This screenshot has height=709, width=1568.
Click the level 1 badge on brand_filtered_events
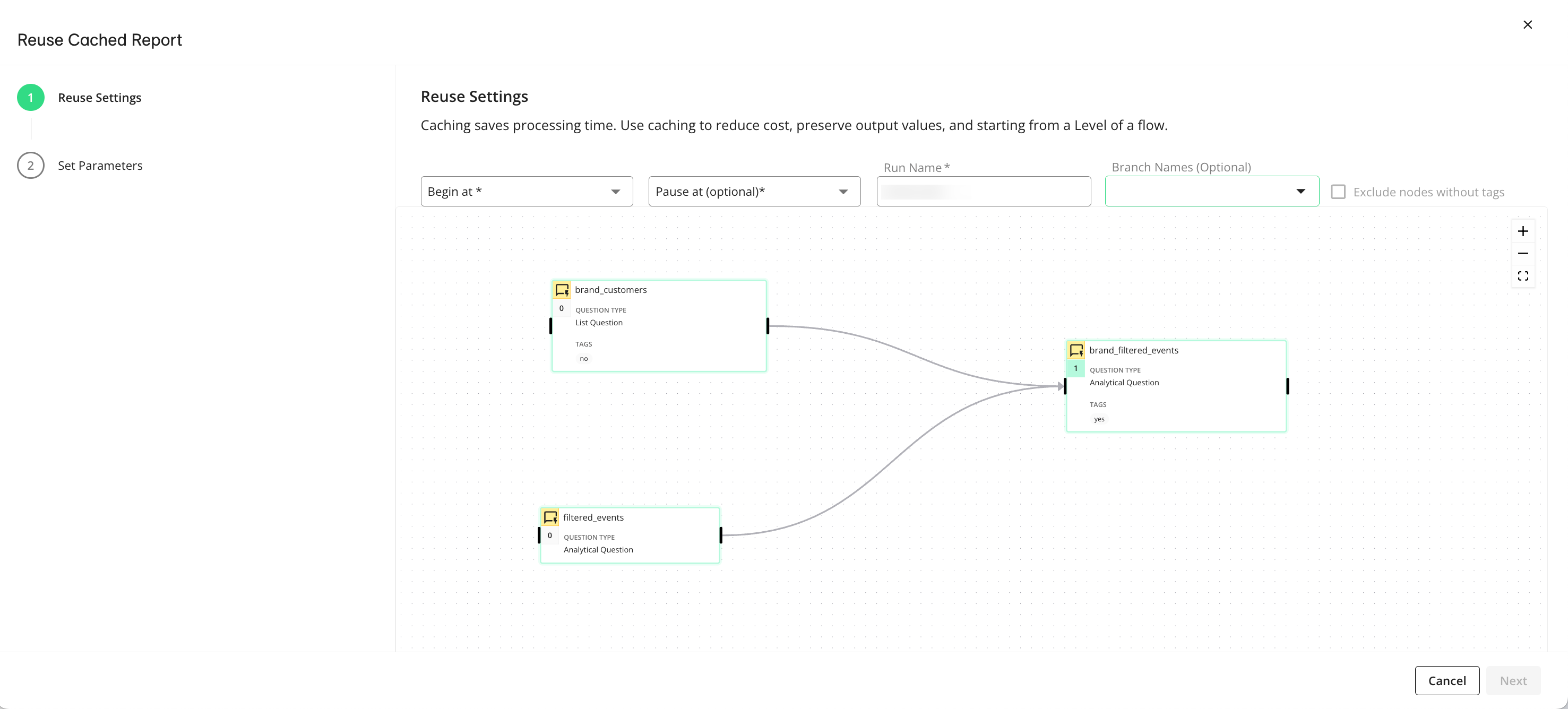pyautogui.click(x=1075, y=368)
